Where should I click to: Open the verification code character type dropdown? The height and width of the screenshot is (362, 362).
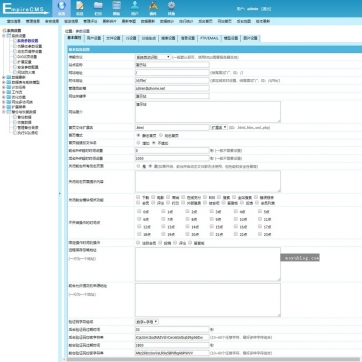click(x=147, y=322)
